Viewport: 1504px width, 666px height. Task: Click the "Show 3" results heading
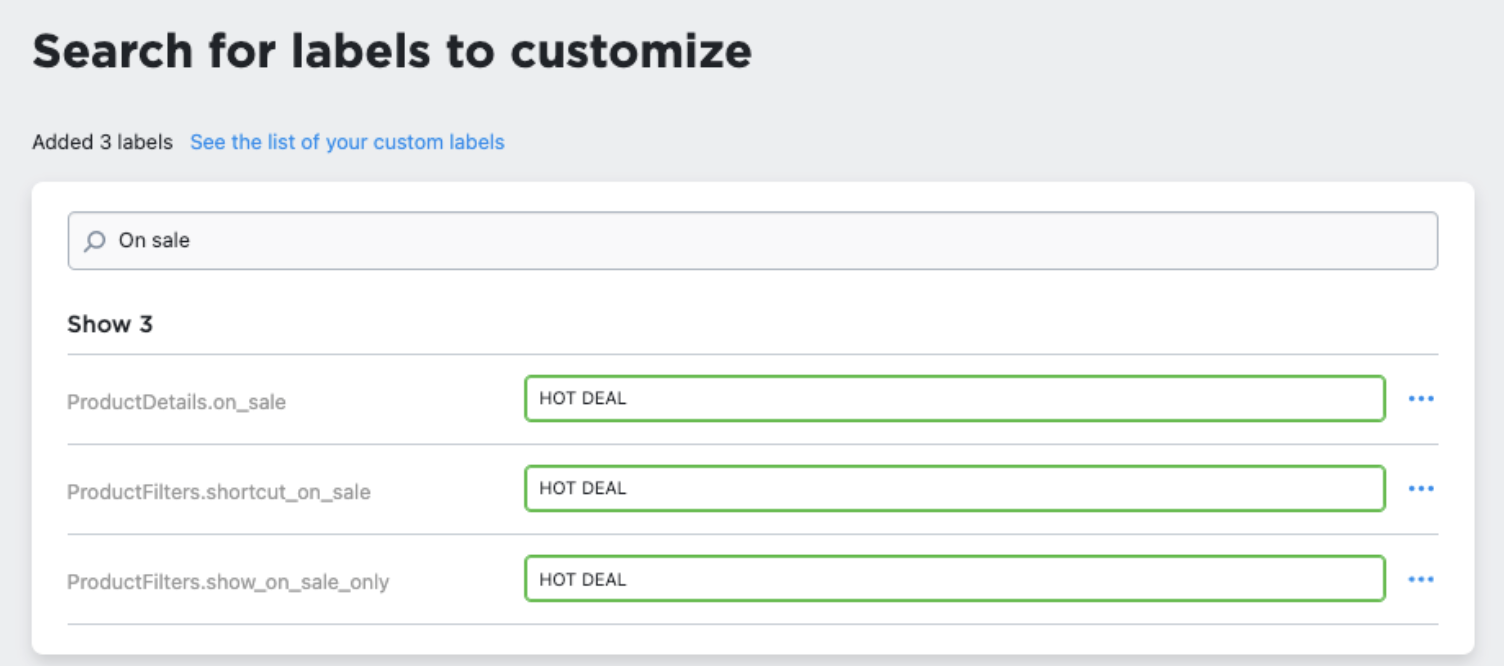point(109,324)
